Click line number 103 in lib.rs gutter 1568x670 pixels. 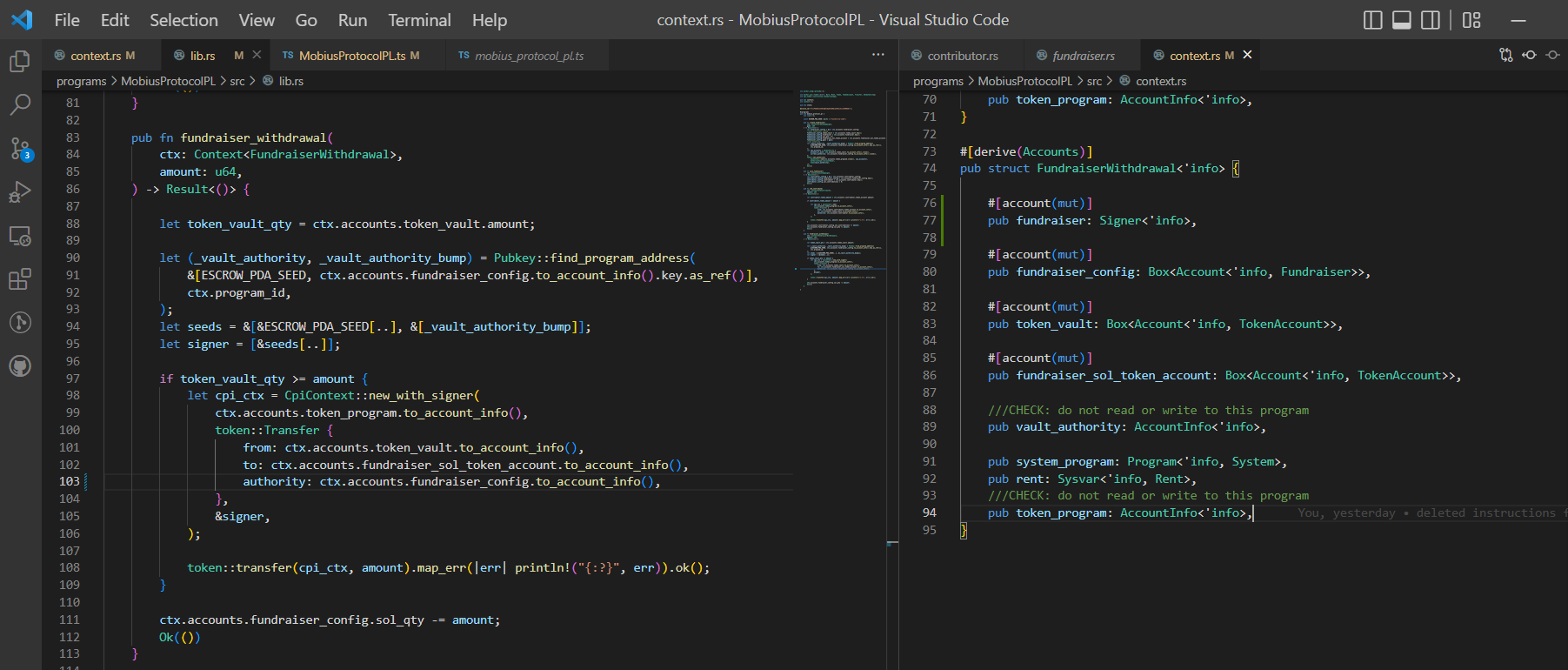point(70,481)
